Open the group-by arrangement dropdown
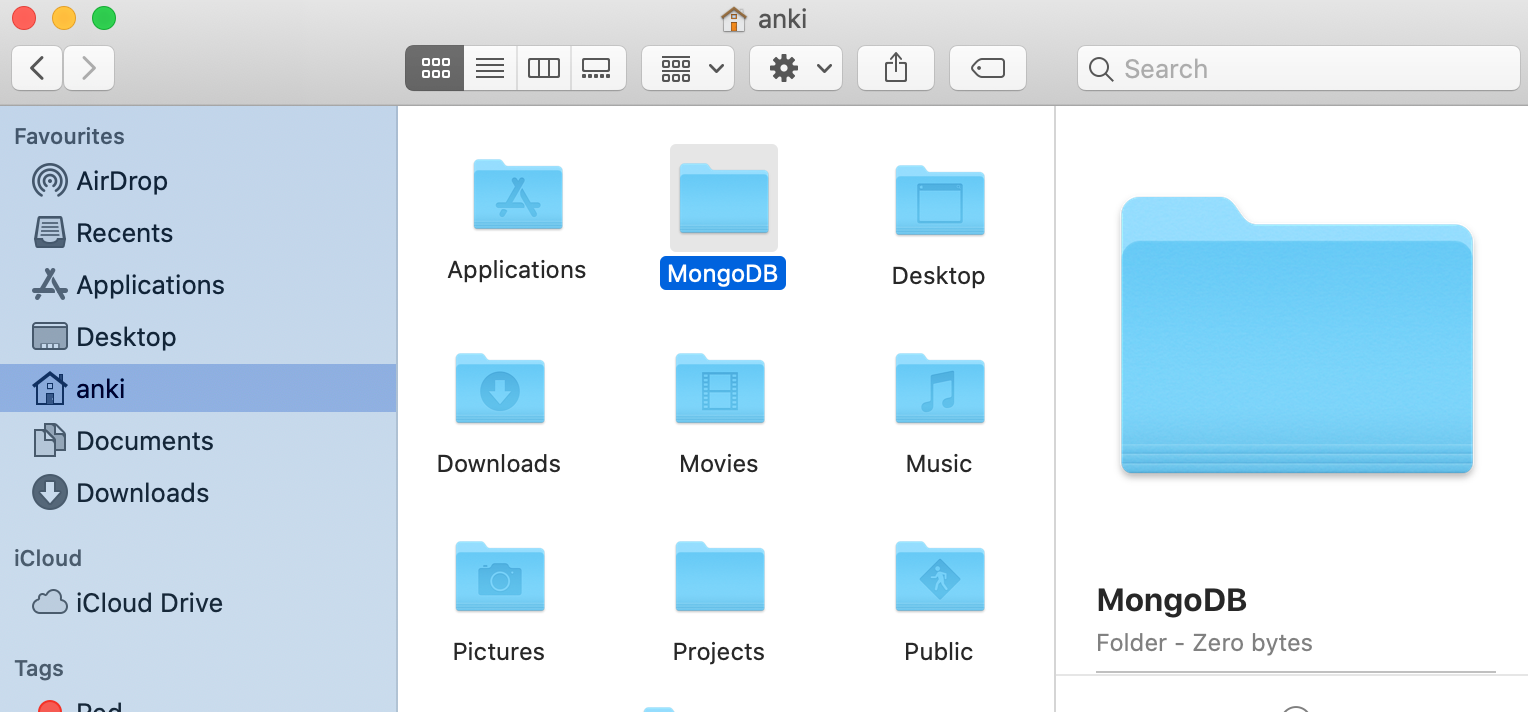1528x712 pixels. tap(688, 68)
